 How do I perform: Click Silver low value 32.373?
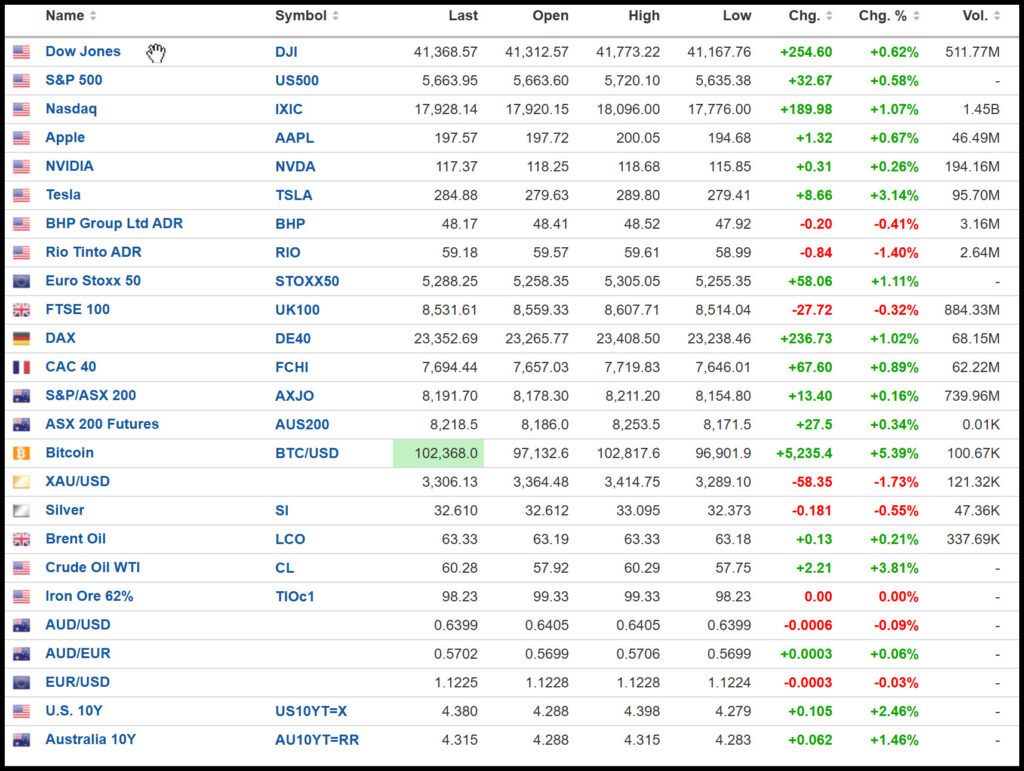[x=729, y=511]
